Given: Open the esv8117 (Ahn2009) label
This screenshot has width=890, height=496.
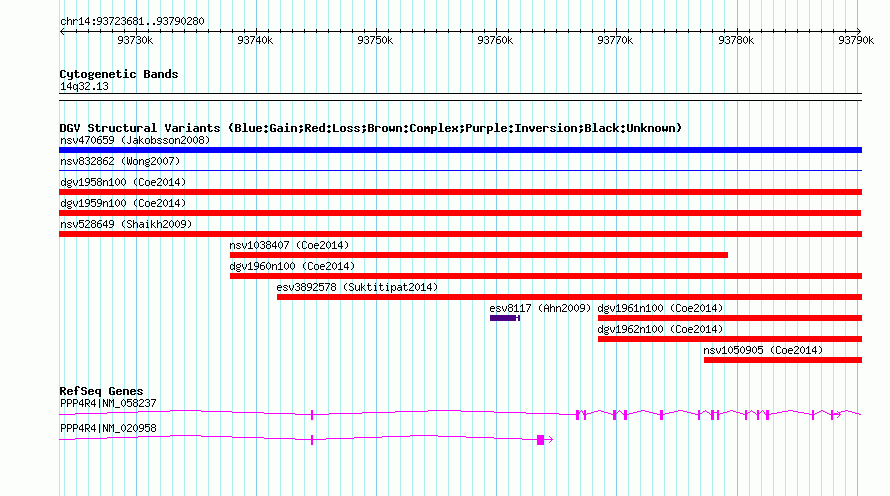Looking at the screenshot, I should [x=540, y=308].
